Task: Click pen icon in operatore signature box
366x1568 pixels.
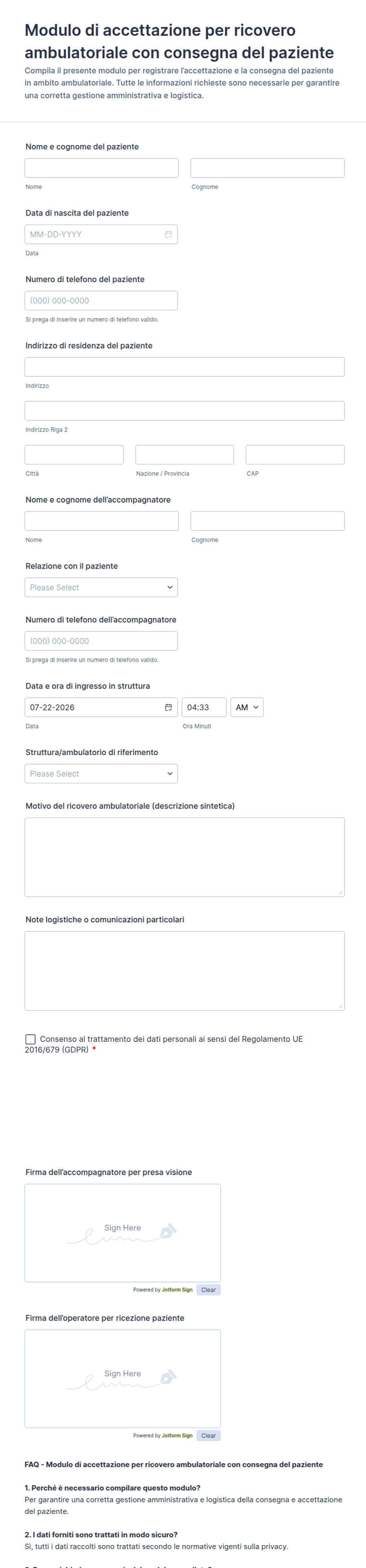Action: point(168,1378)
